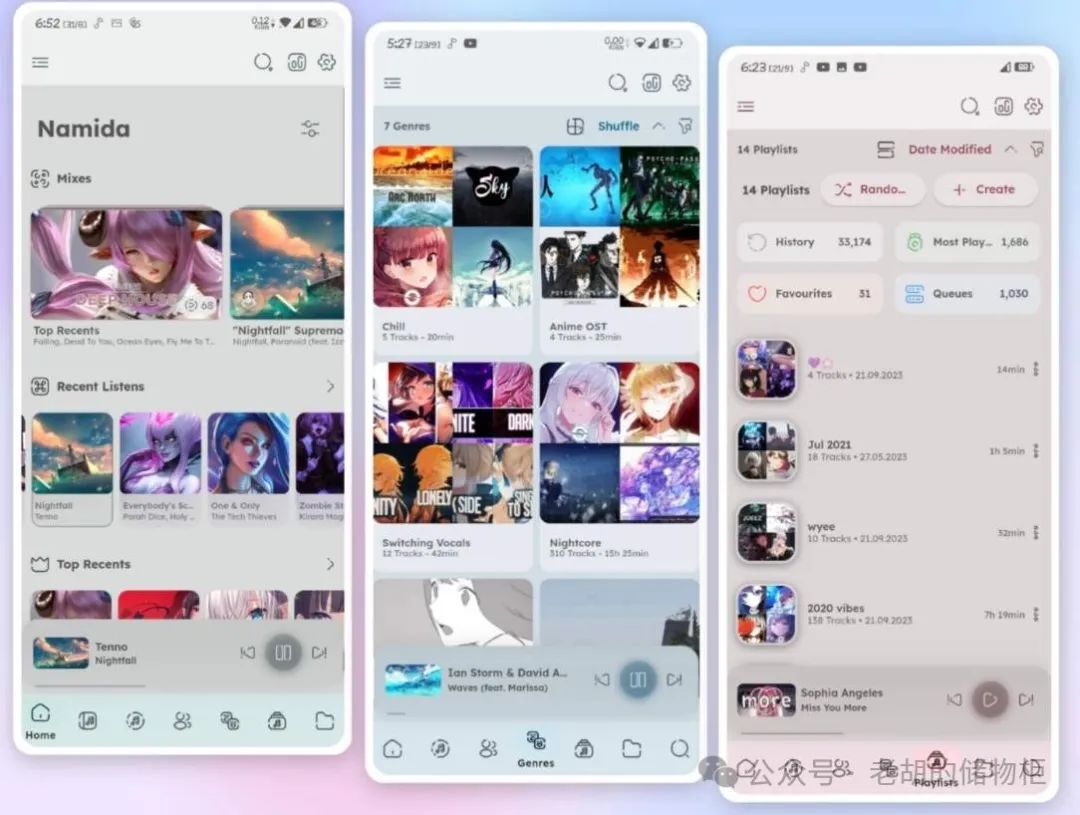1080x815 pixels.
Task: Open hamburger menu on Home screen phone
Action: [x=41, y=63]
